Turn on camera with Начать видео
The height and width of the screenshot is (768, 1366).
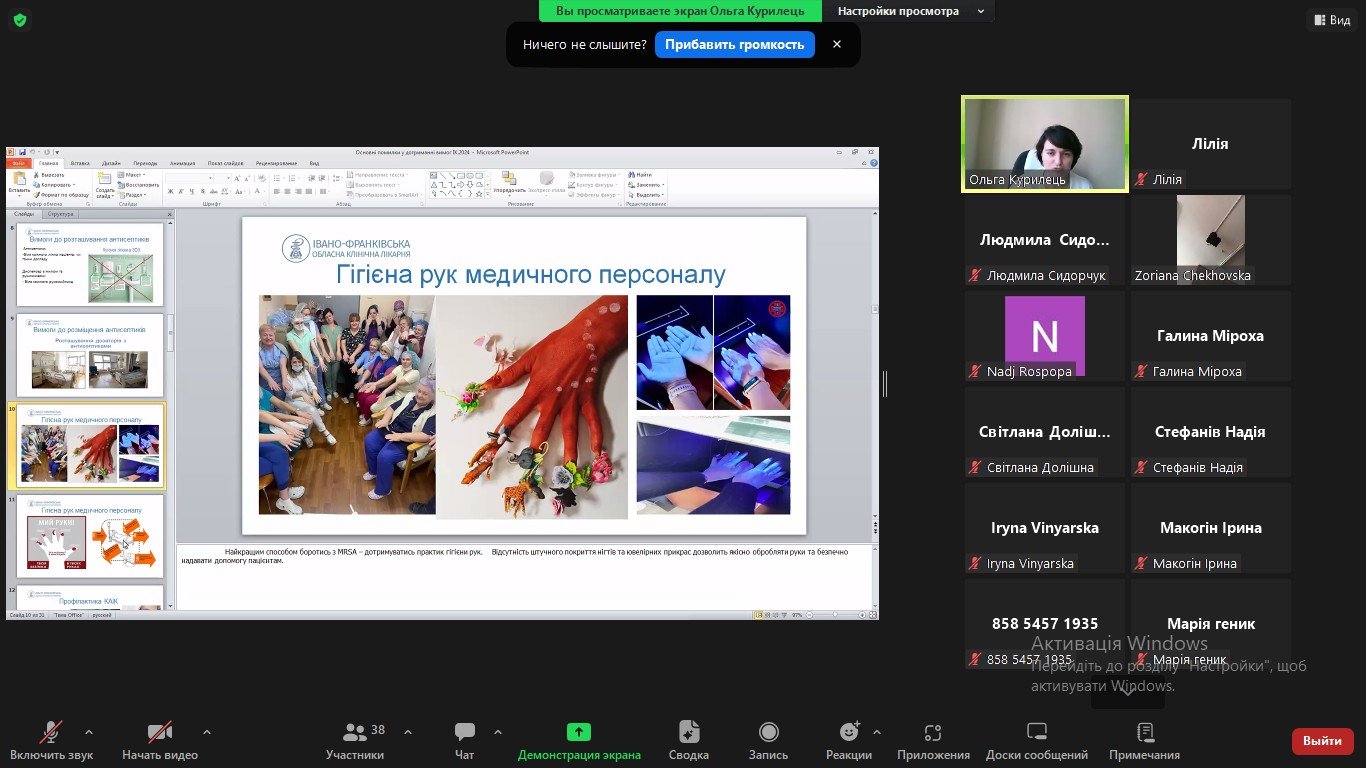160,732
